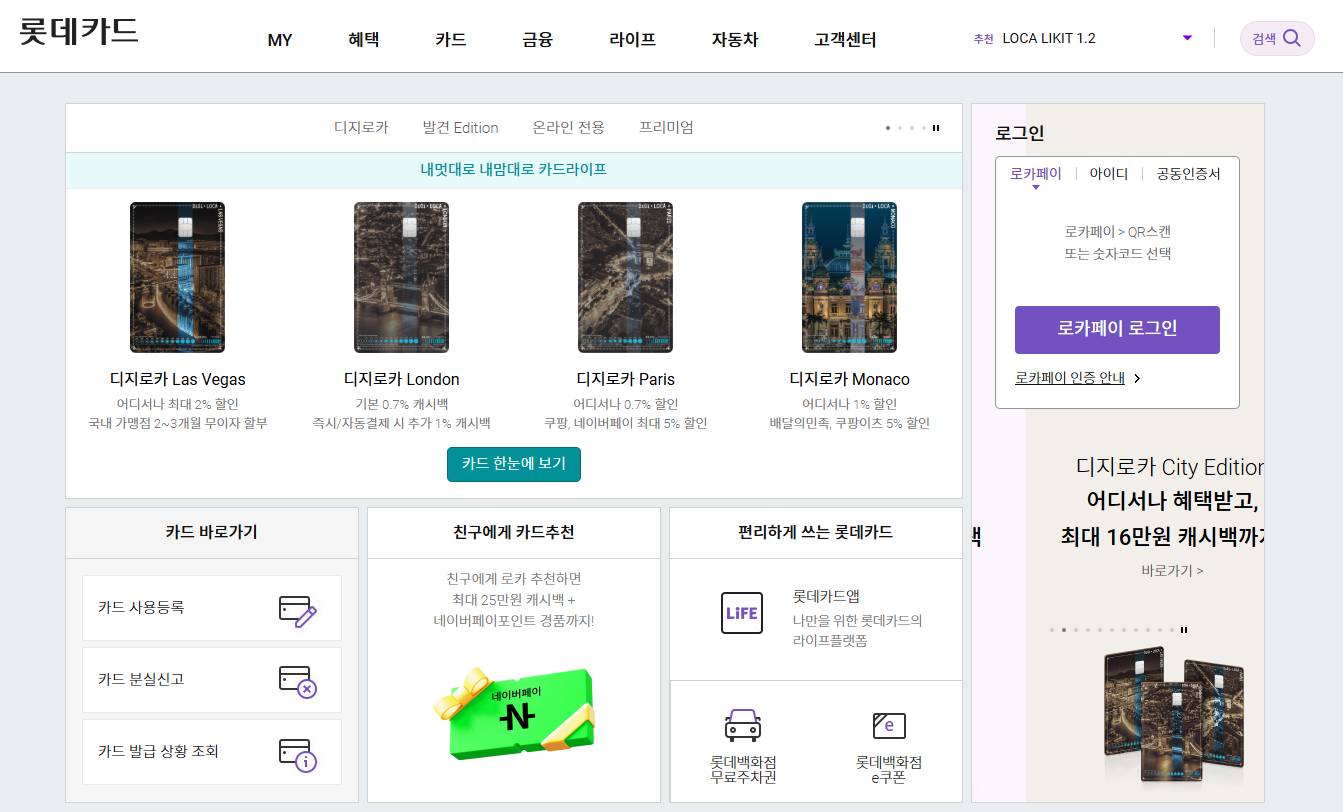Click the 내멋대로 내맘대로 카드라이프 banner

point(514,170)
